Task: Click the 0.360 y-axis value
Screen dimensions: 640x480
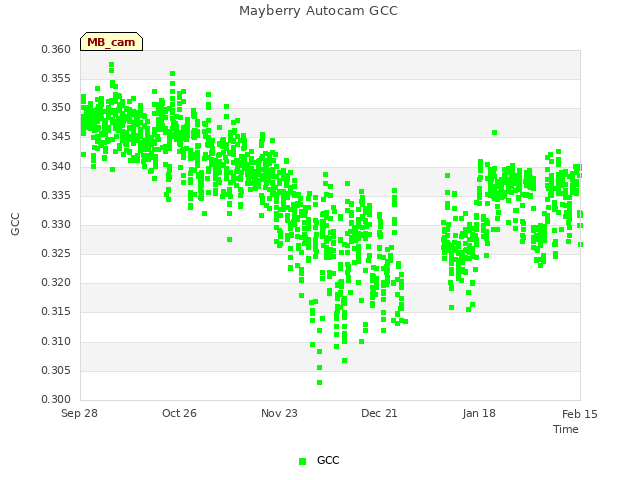Action: click(x=56, y=49)
